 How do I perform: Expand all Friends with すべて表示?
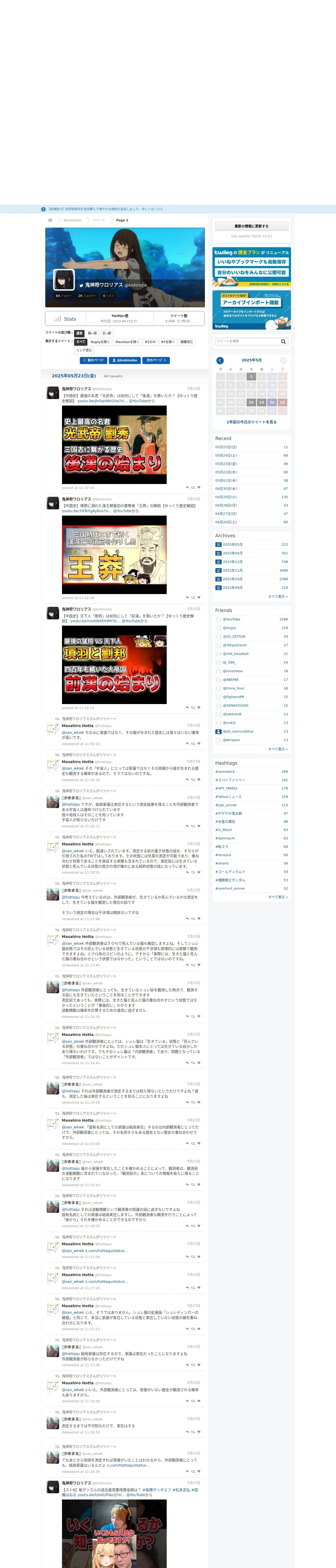click(278, 749)
